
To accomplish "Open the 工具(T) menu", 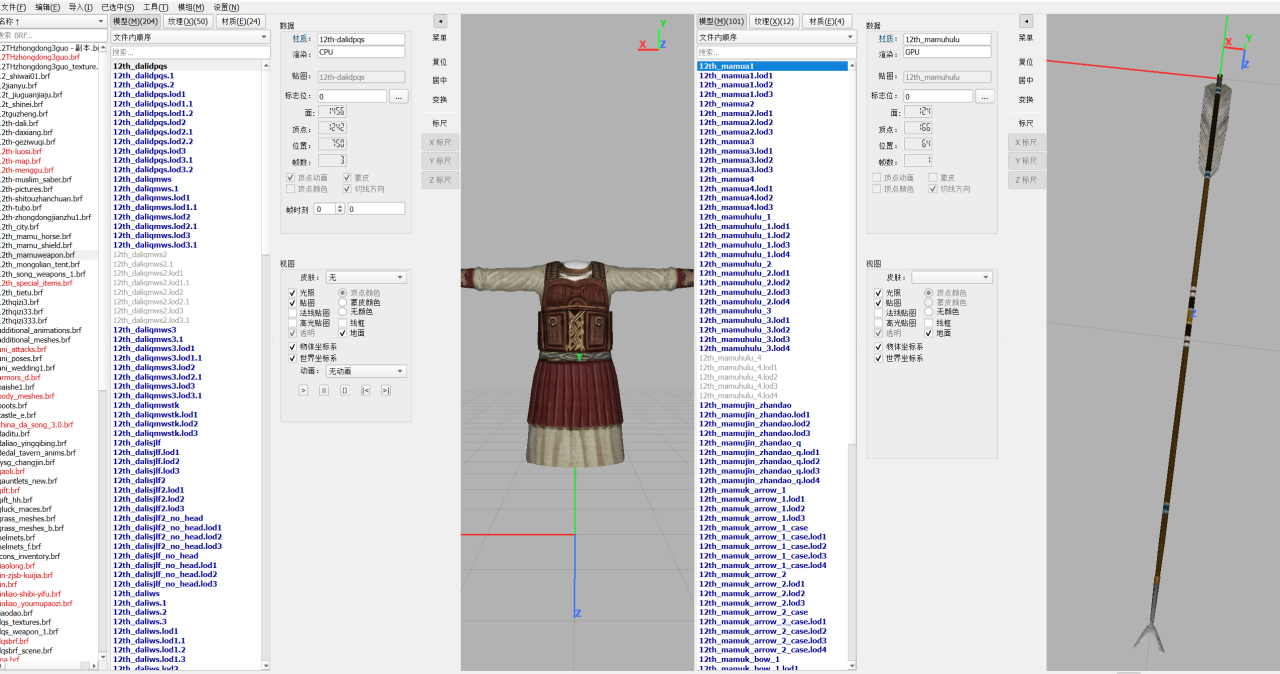I will 155,6.
